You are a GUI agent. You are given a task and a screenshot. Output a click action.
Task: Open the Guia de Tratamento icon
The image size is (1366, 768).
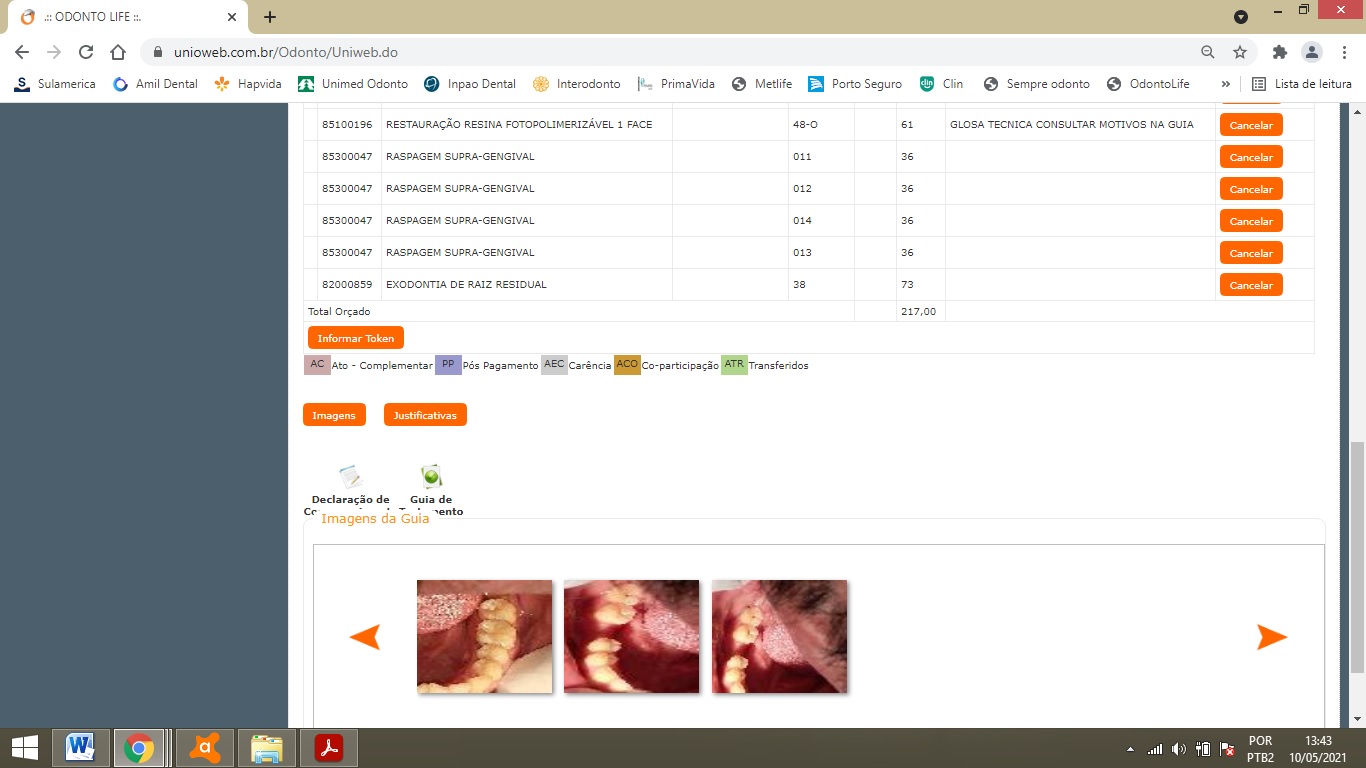coord(431,477)
